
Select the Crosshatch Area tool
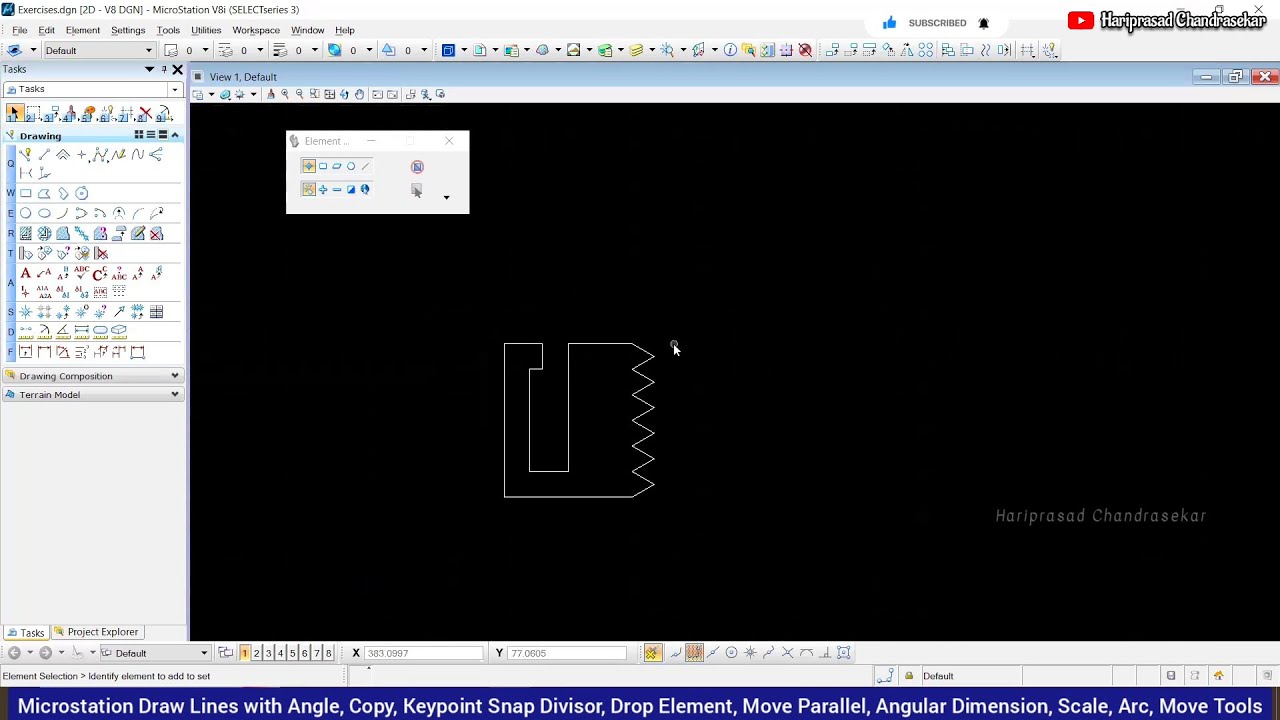[x=44, y=233]
